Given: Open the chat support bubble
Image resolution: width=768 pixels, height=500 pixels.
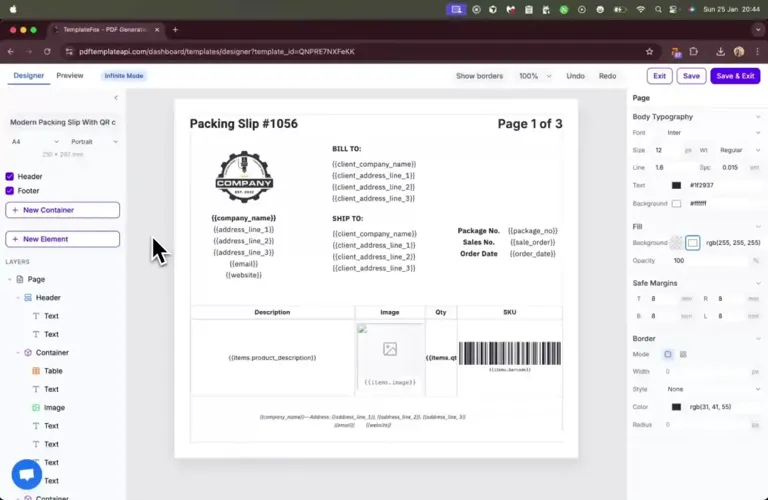Looking at the screenshot, I should click(x=26, y=474).
